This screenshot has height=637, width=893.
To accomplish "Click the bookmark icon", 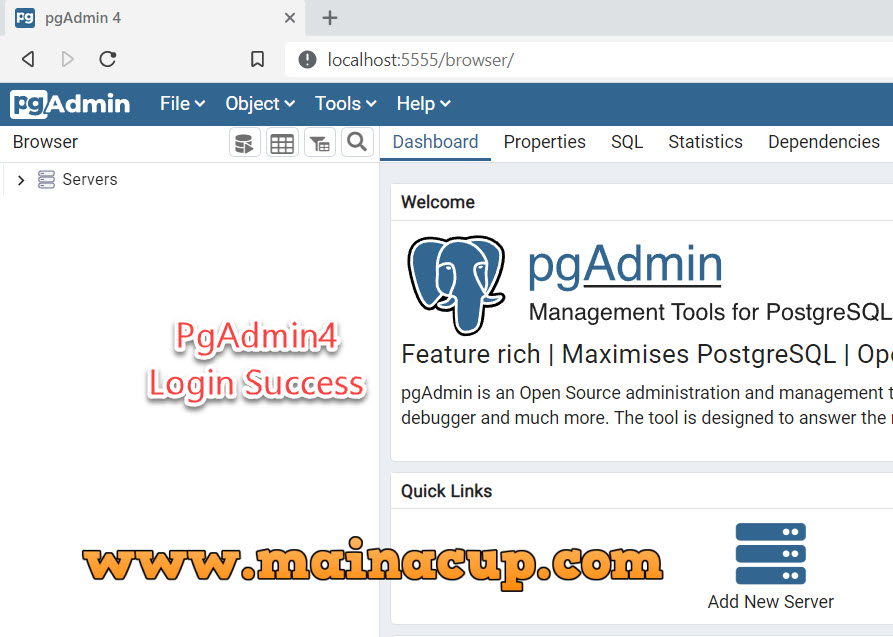I will point(257,59).
